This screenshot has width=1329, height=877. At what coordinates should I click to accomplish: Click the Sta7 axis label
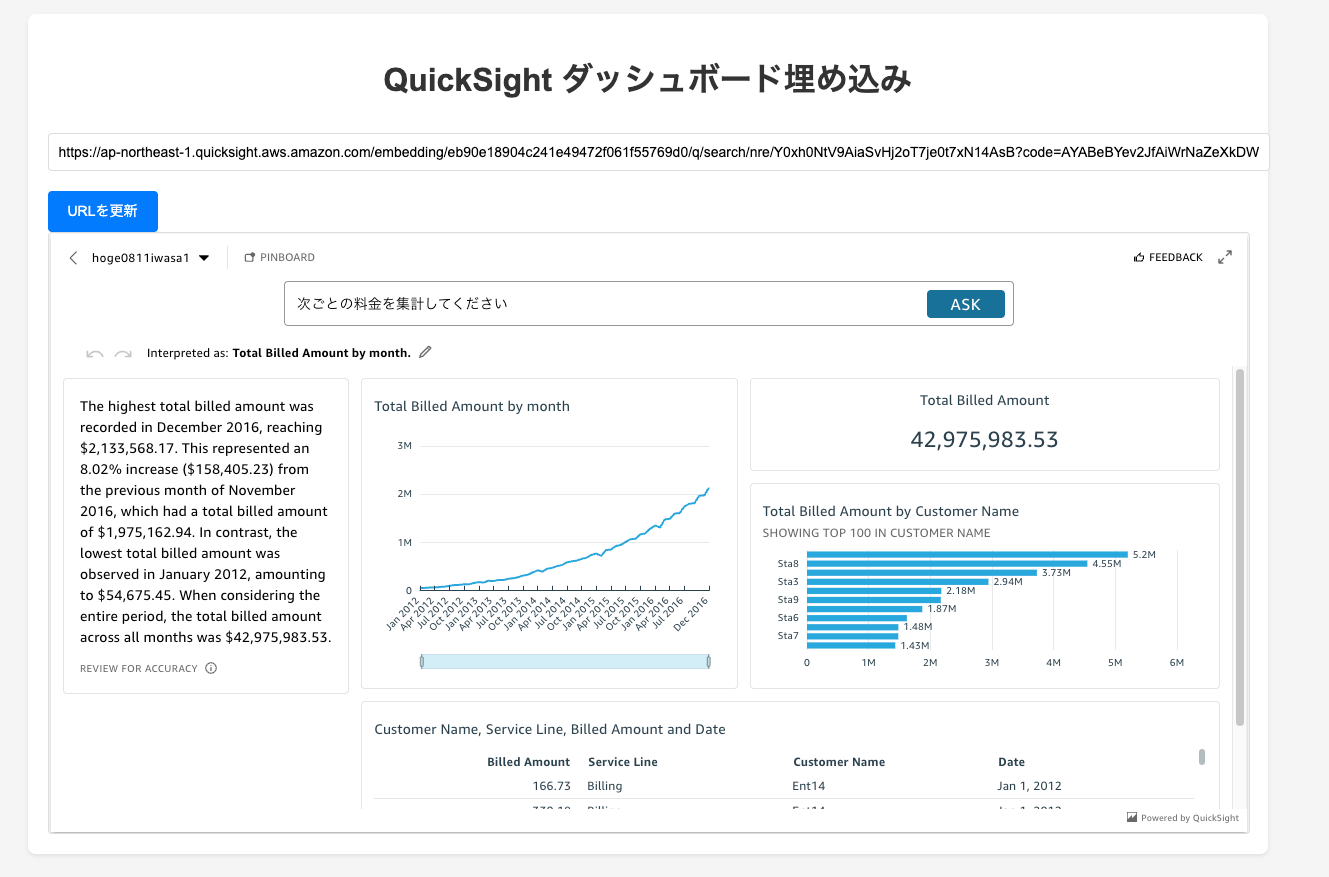click(x=788, y=636)
